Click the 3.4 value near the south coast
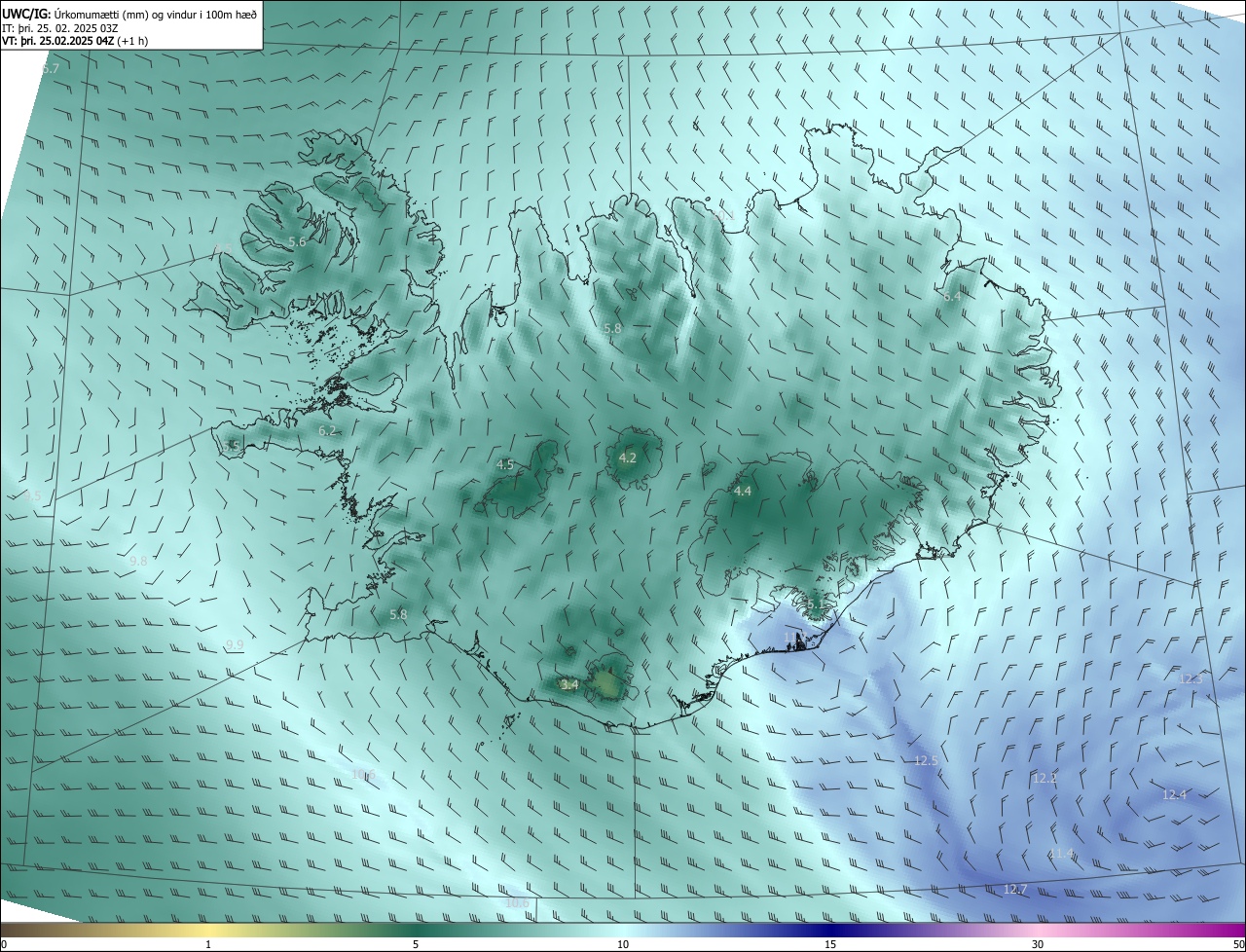Image resolution: width=1246 pixels, height=952 pixels. [x=570, y=685]
